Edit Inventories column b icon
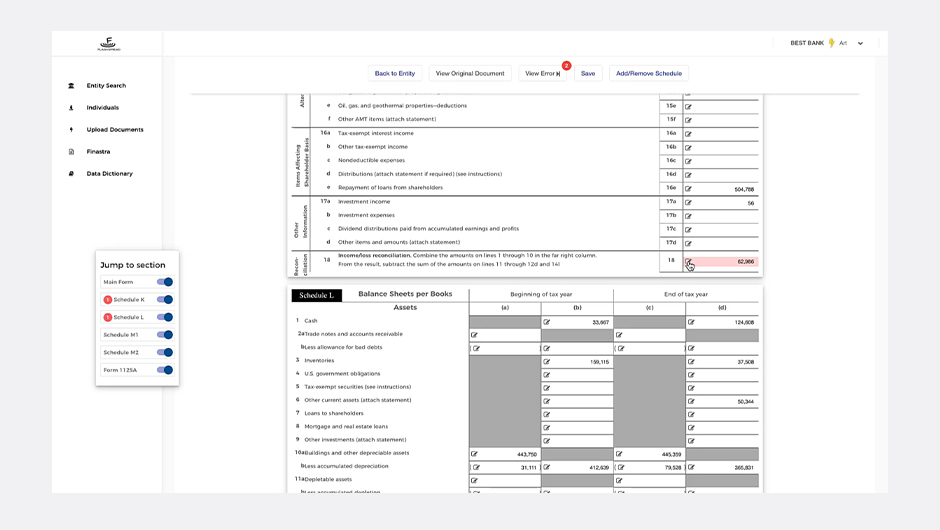Image resolution: width=940 pixels, height=530 pixels. [x=547, y=362]
